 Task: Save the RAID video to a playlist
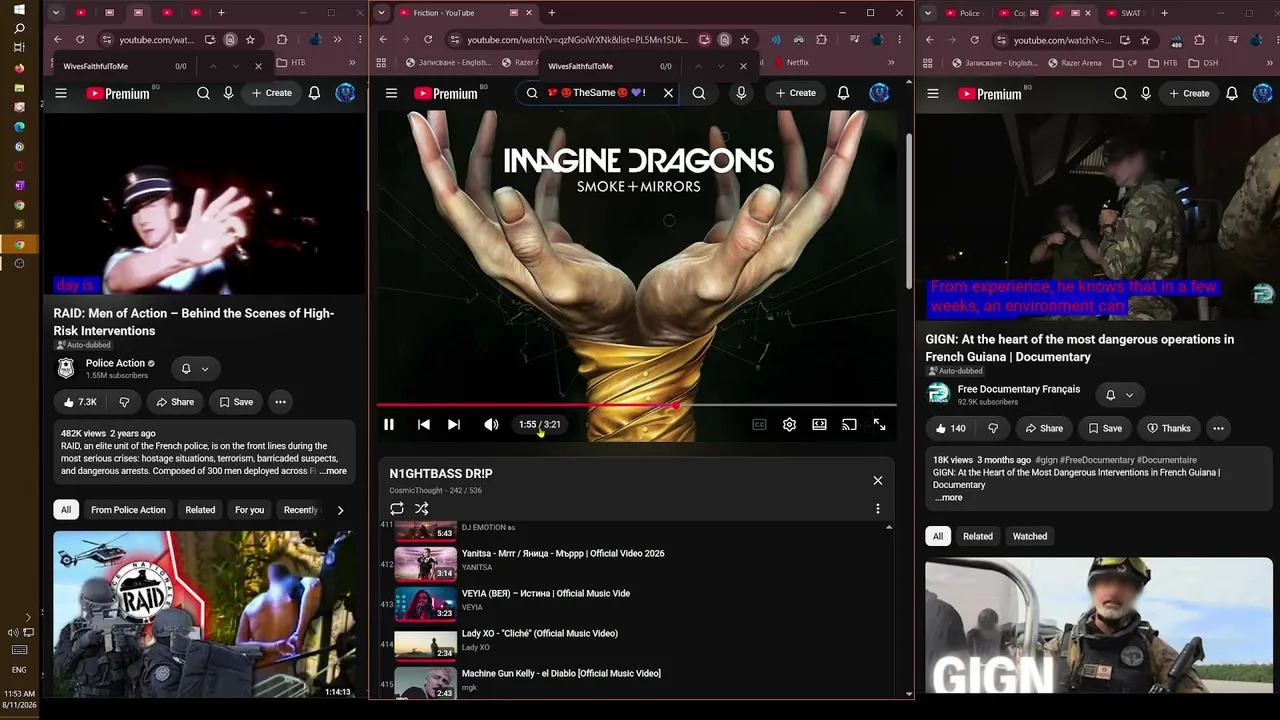pos(236,402)
